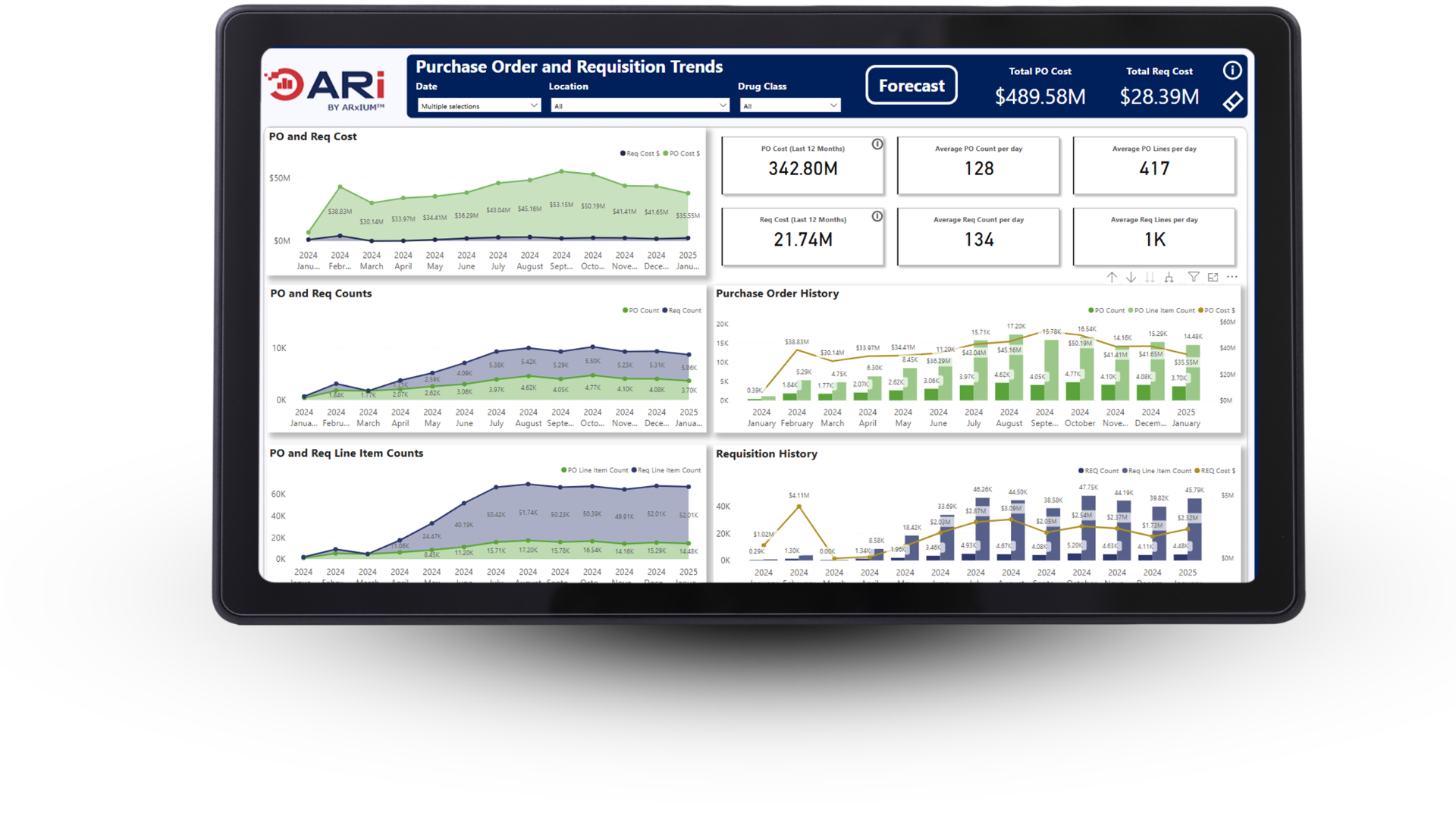Click the clear filters eraser icon
Viewport: 1456px width, 819px height.
[x=1232, y=102]
